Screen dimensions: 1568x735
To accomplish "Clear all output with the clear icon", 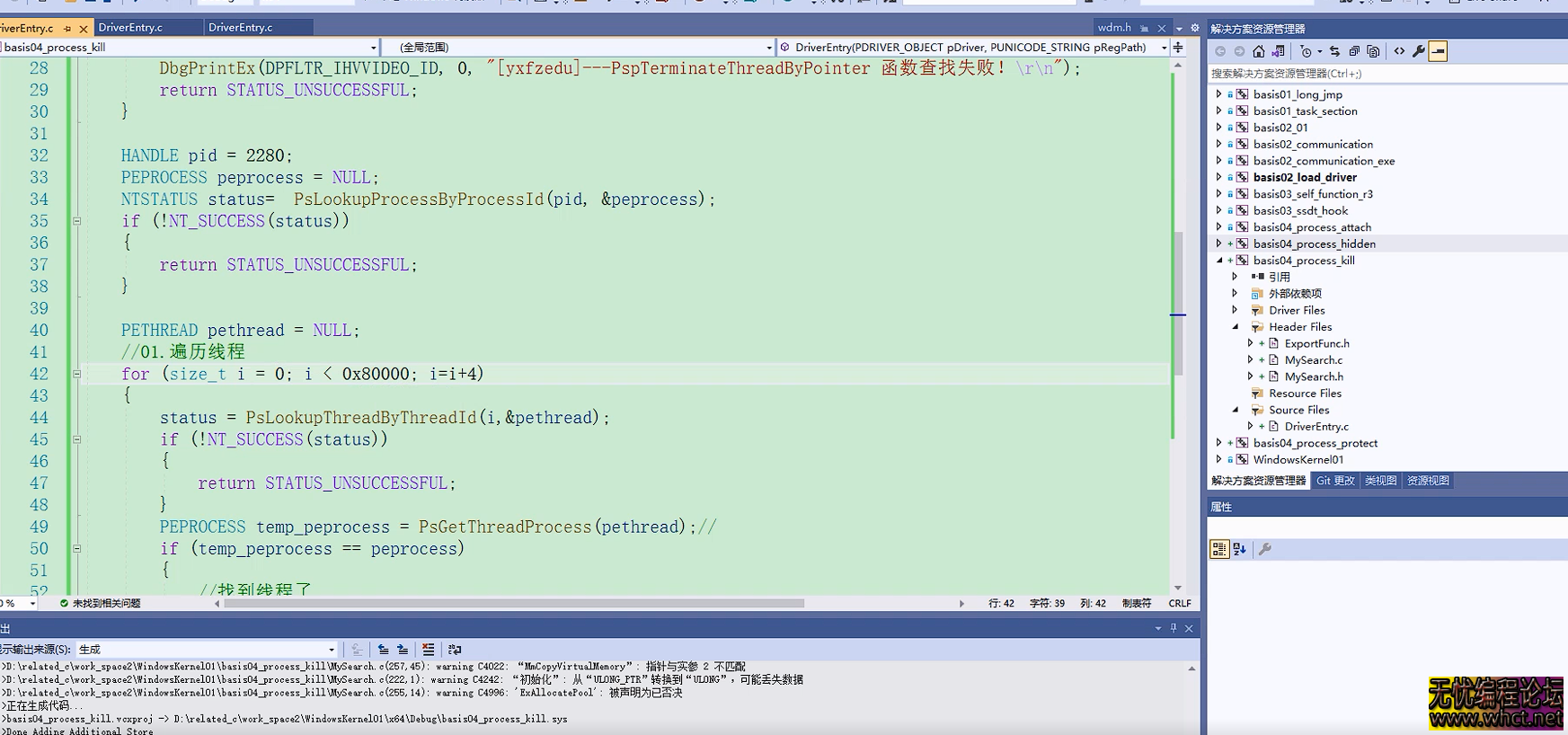I will pos(428,650).
